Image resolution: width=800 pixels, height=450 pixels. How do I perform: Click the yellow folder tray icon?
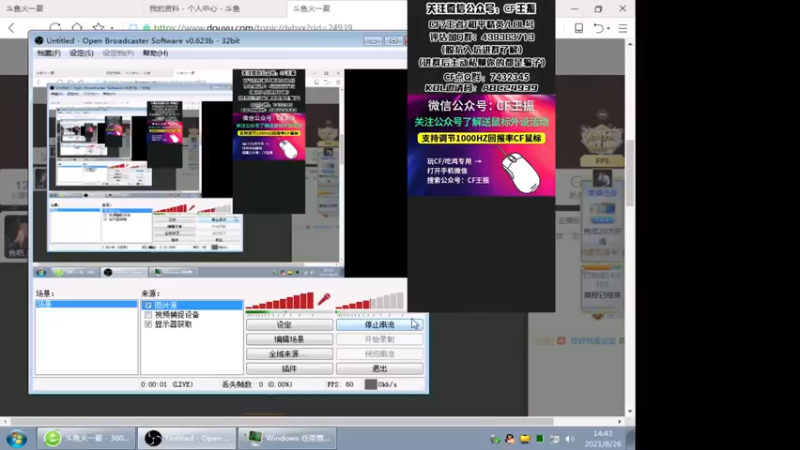pyautogui.click(x=525, y=439)
